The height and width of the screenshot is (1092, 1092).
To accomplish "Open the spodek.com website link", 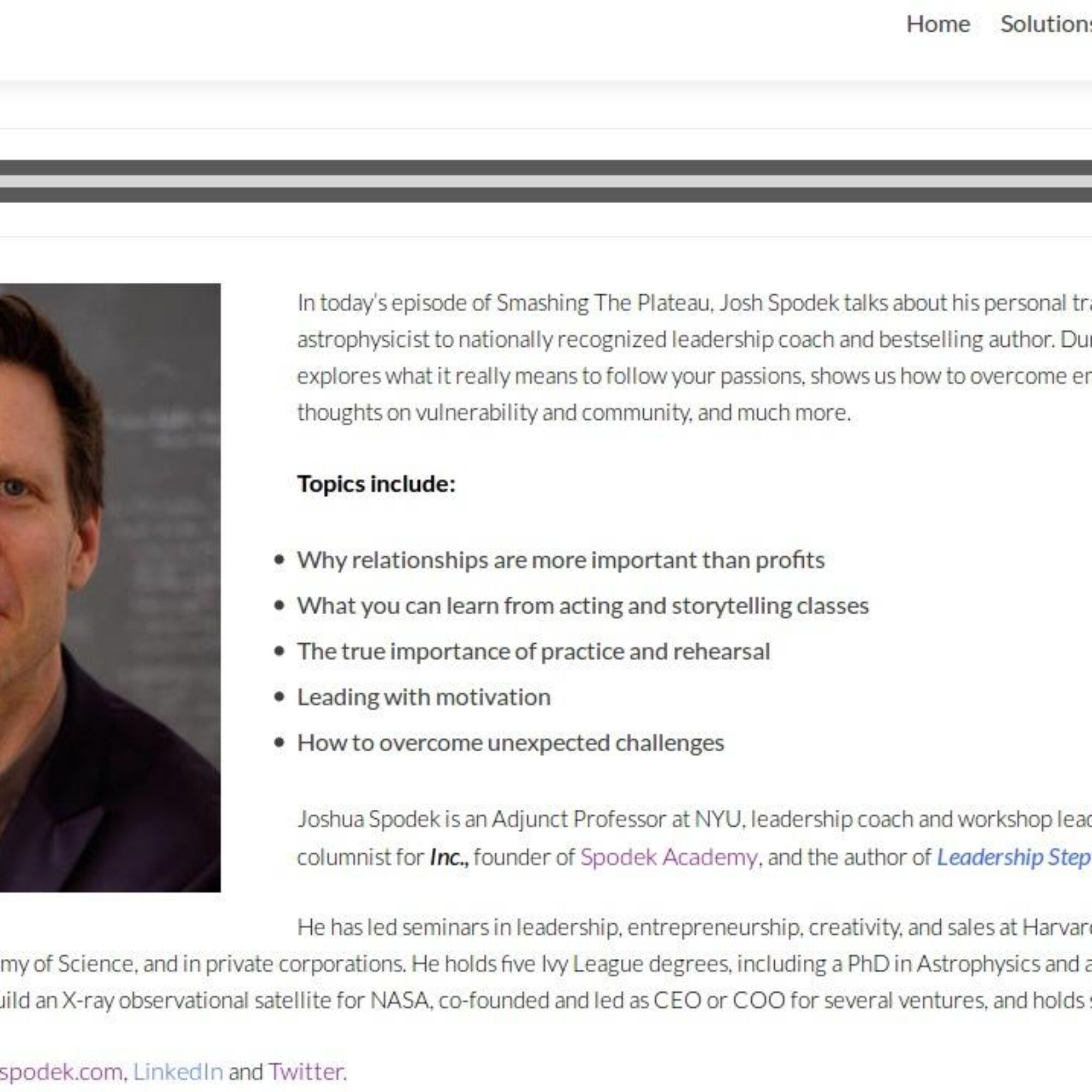I will click(x=61, y=1072).
